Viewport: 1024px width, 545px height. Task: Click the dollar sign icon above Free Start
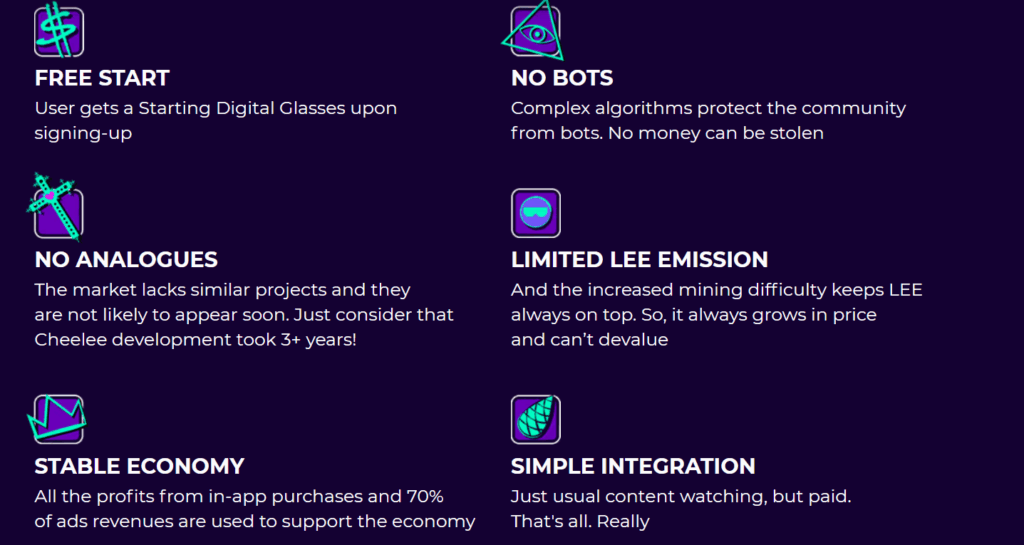(x=58, y=31)
